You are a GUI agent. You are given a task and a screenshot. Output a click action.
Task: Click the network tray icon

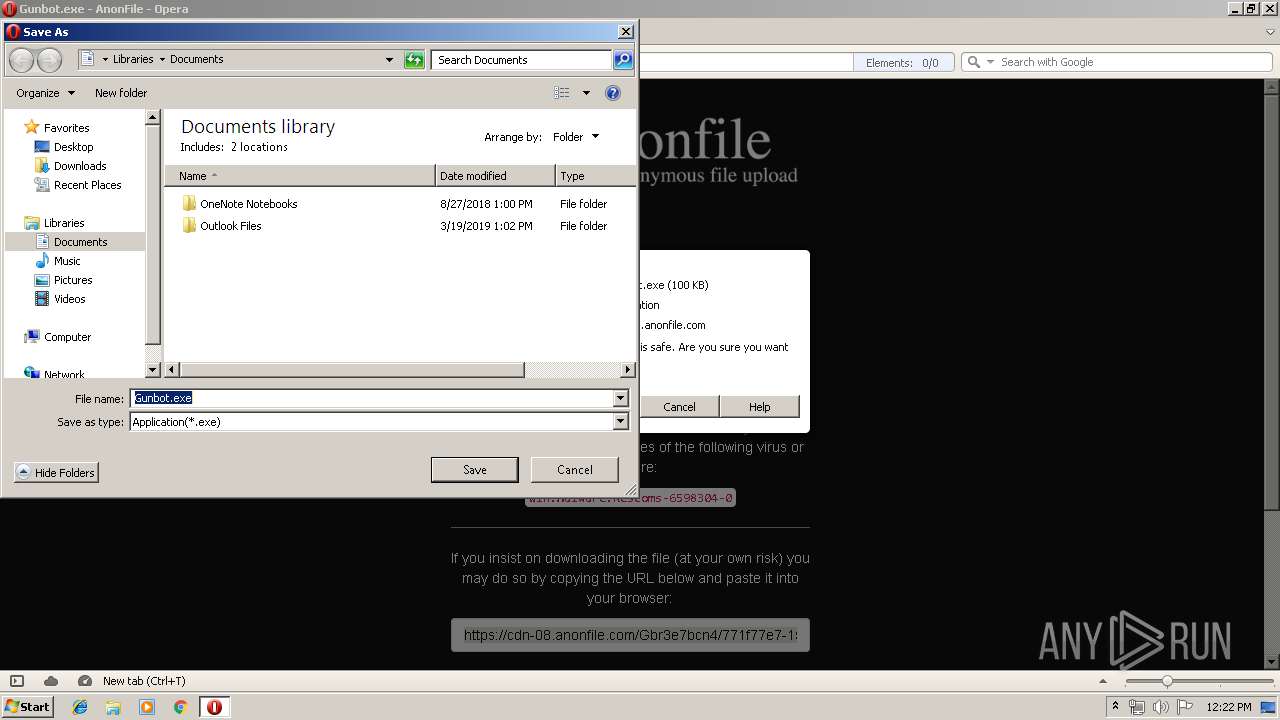(x=1137, y=707)
